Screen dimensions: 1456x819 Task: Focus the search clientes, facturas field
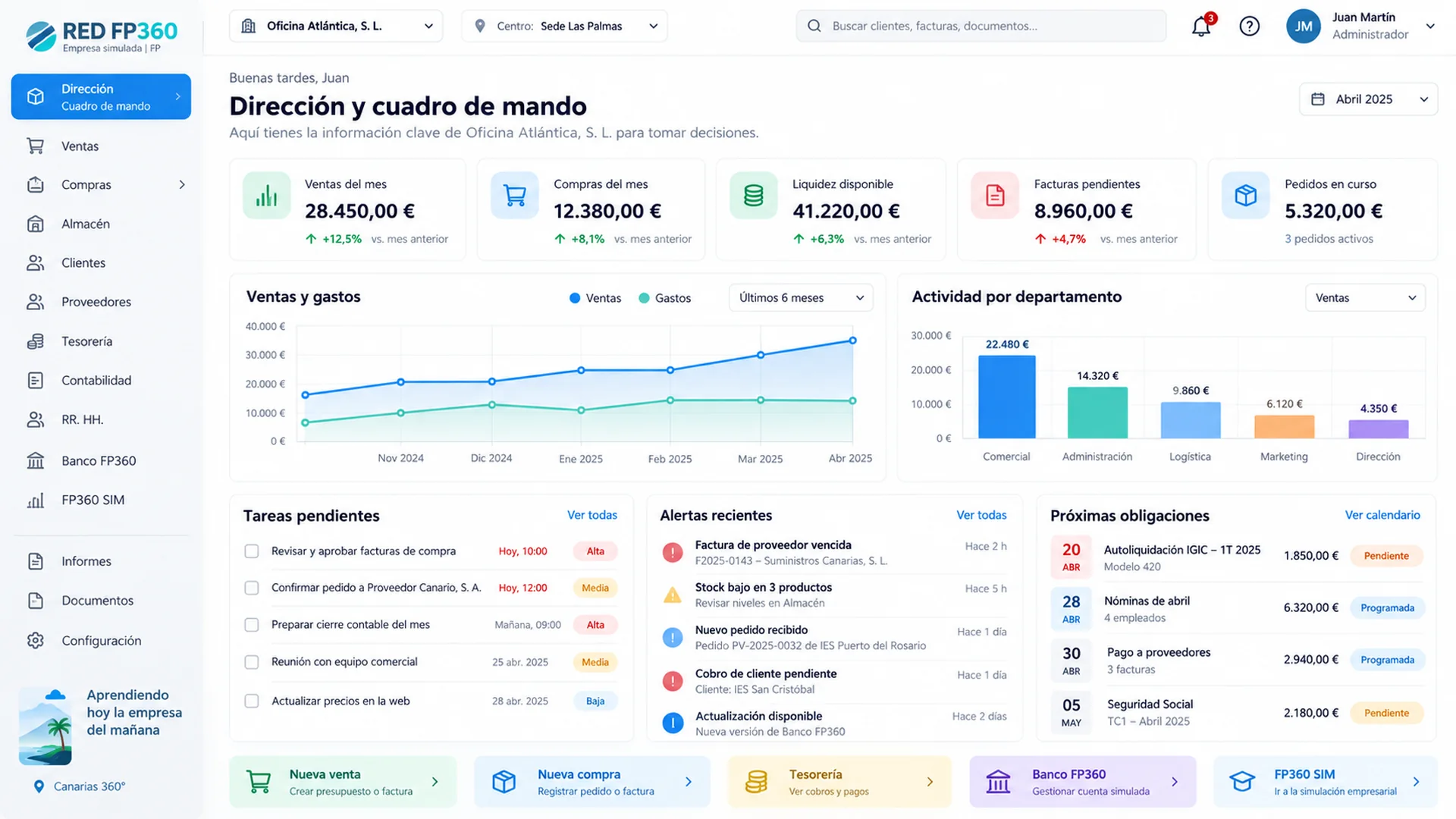click(x=981, y=26)
